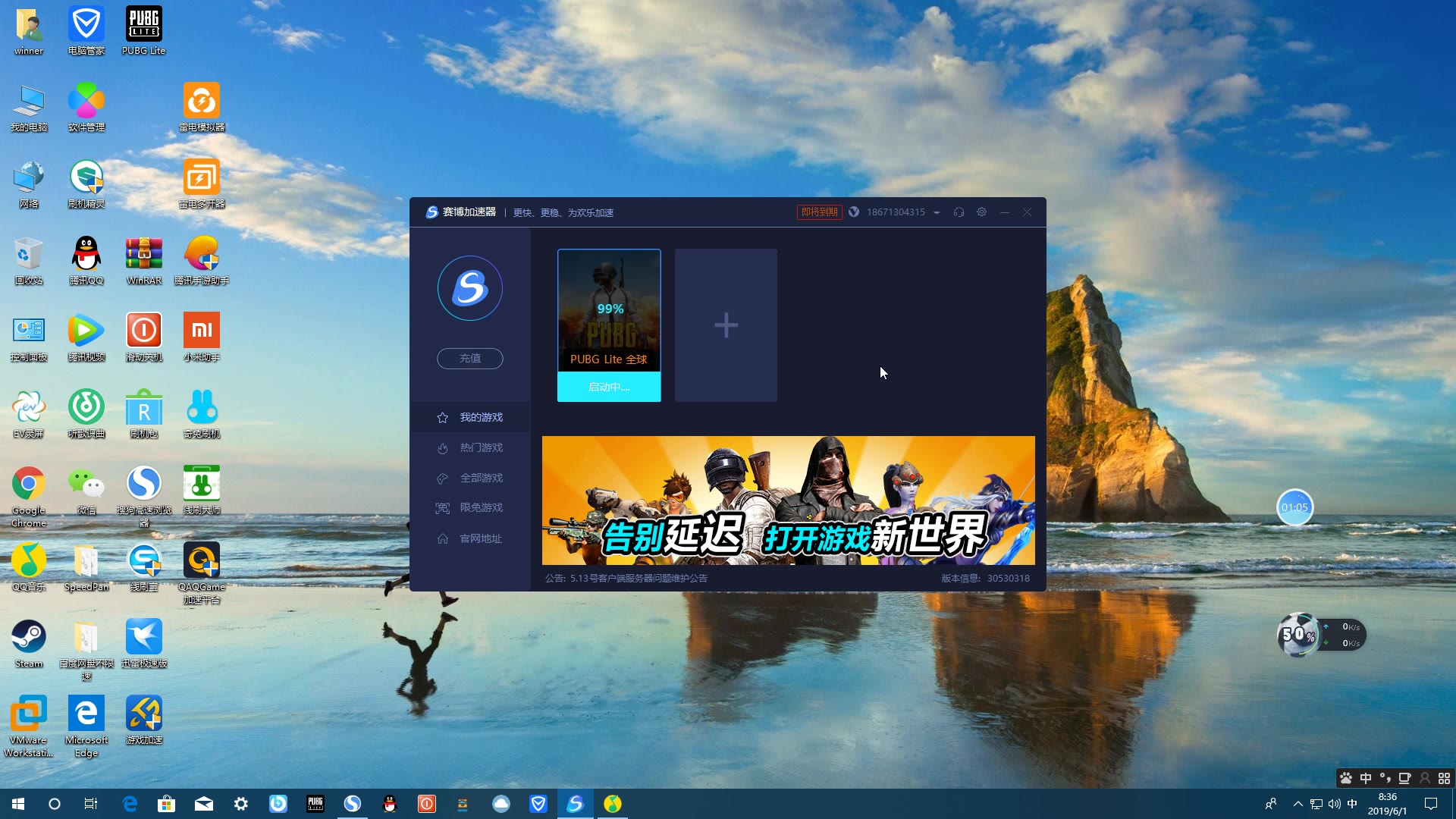Screen dimensions: 1456x819
Task: Open 腾讯视频 desktop icon
Action: point(86,337)
